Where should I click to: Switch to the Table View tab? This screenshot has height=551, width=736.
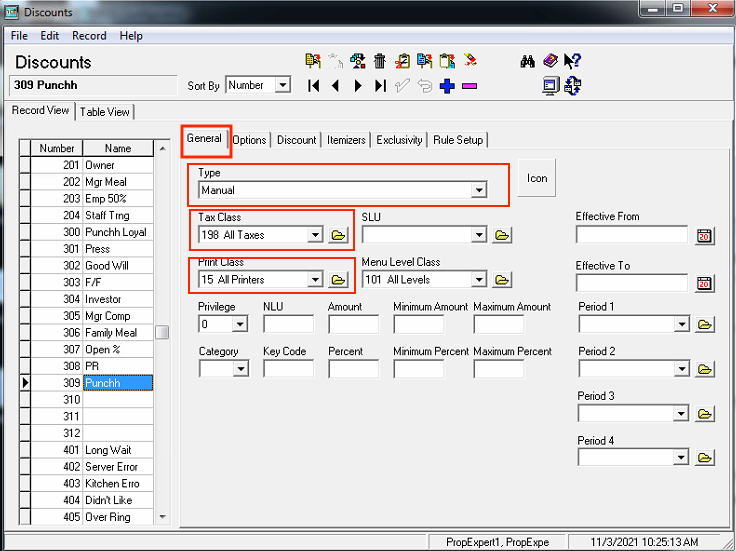[x=104, y=112]
